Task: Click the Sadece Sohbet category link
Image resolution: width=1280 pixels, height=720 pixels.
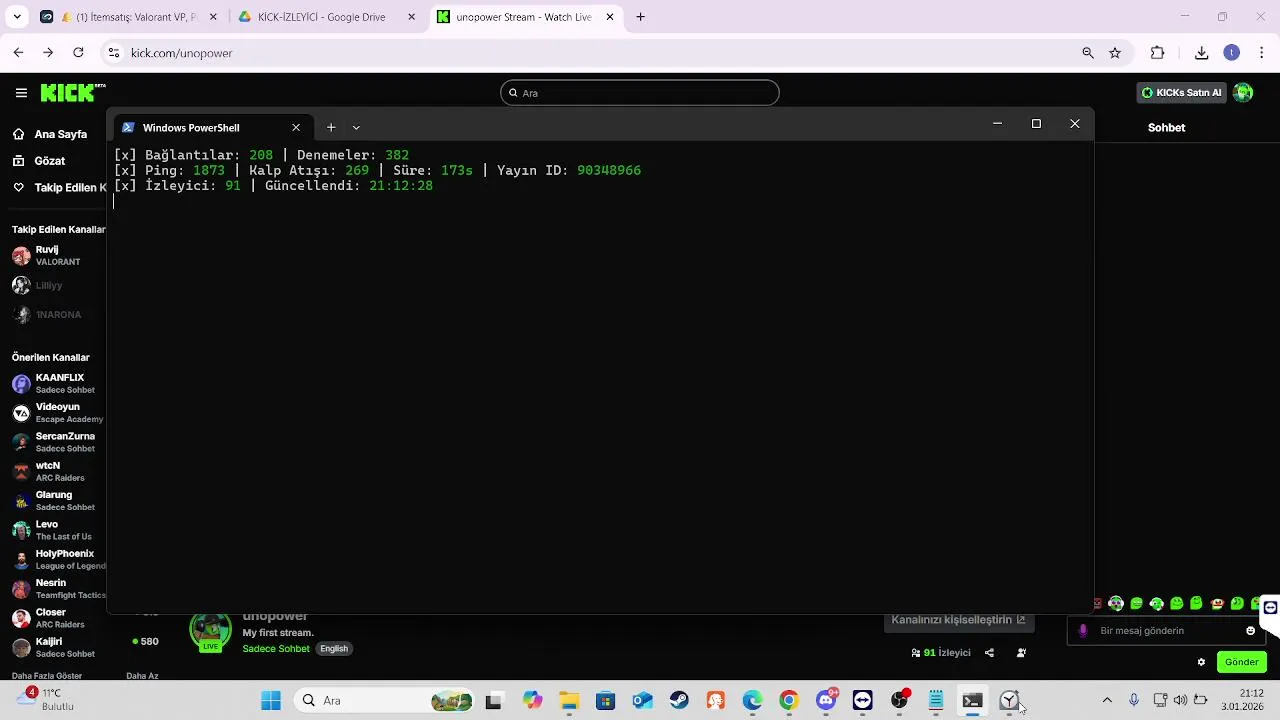Action: [276, 649]
